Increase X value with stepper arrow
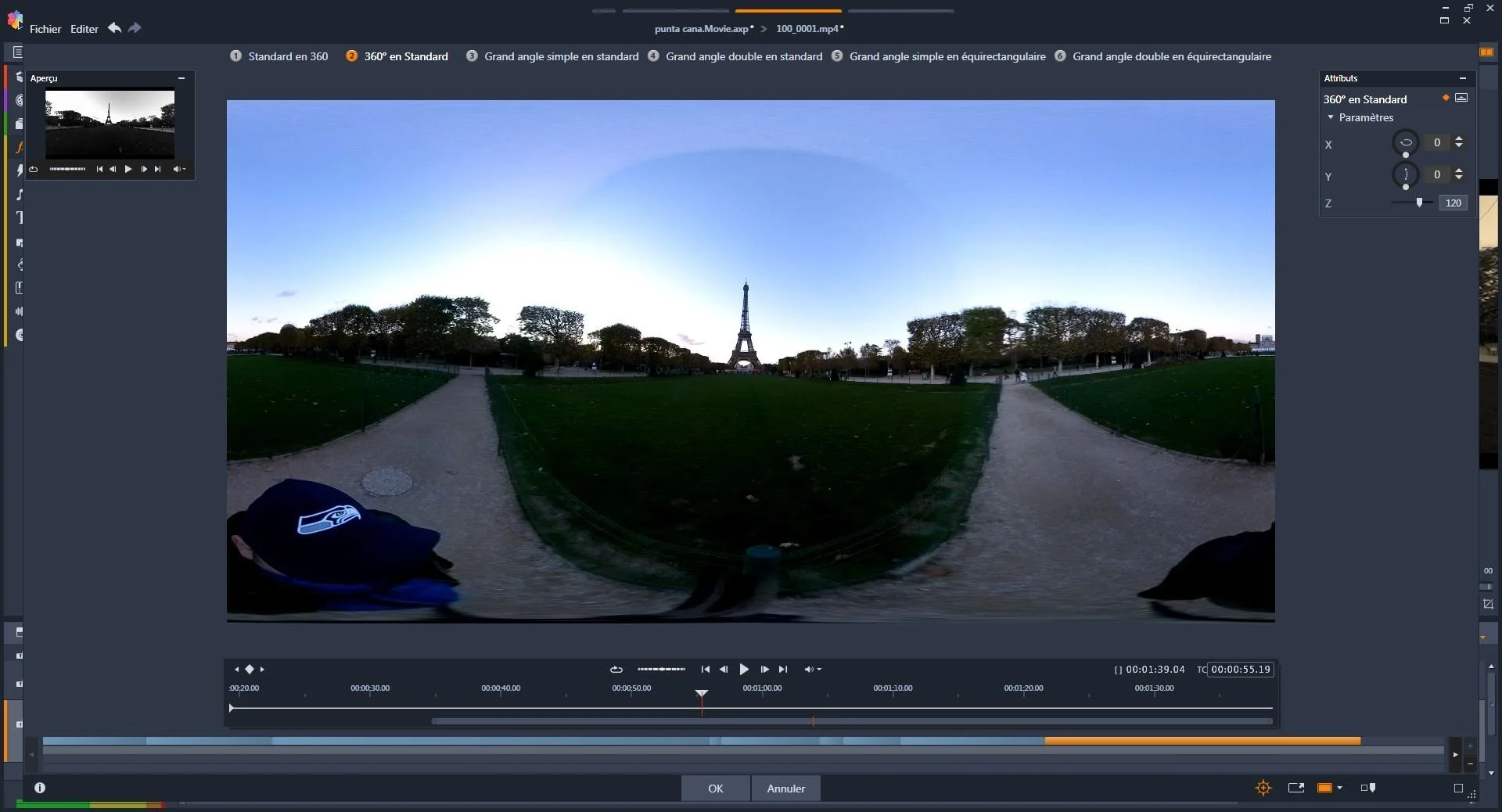 (x=1459, y=138)
